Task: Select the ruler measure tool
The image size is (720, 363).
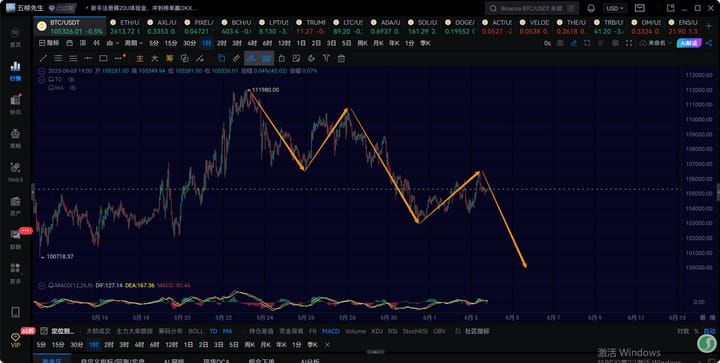Action: point(236,58)
